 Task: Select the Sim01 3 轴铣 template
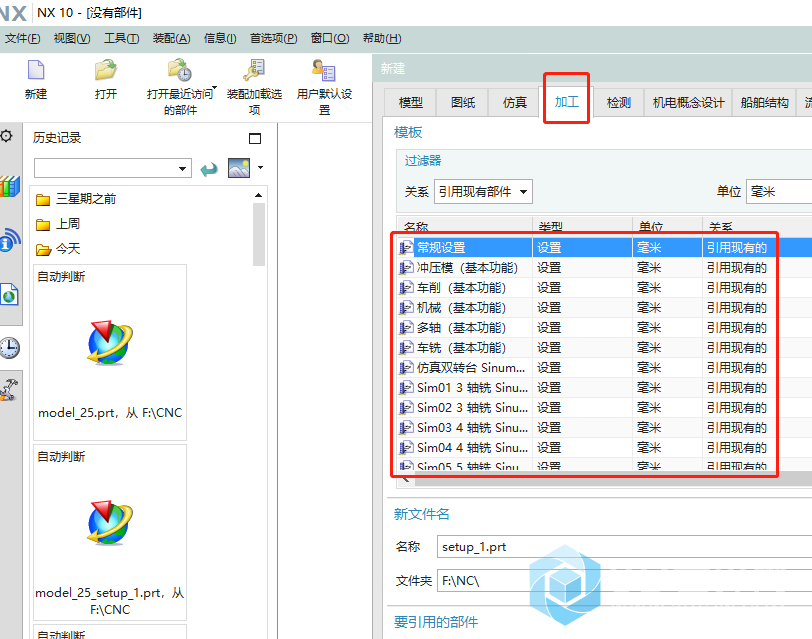[604, 387]
